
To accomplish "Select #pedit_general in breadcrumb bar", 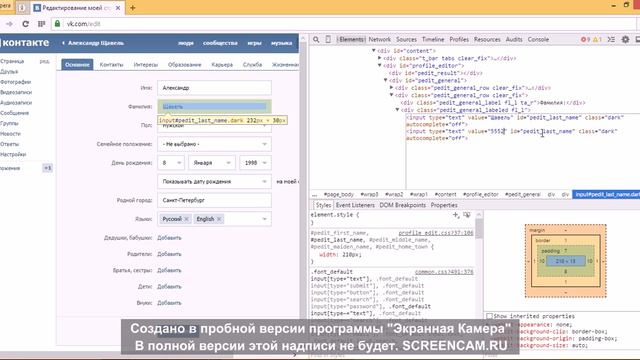I will (522, 195).
